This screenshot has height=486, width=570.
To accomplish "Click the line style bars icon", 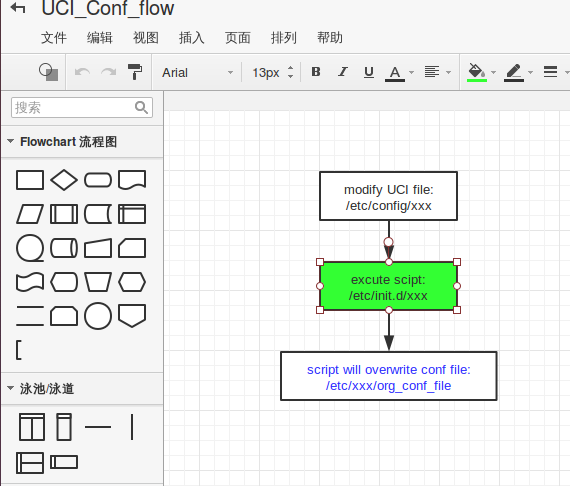I will pyautogui.click(x=550, y=72).
